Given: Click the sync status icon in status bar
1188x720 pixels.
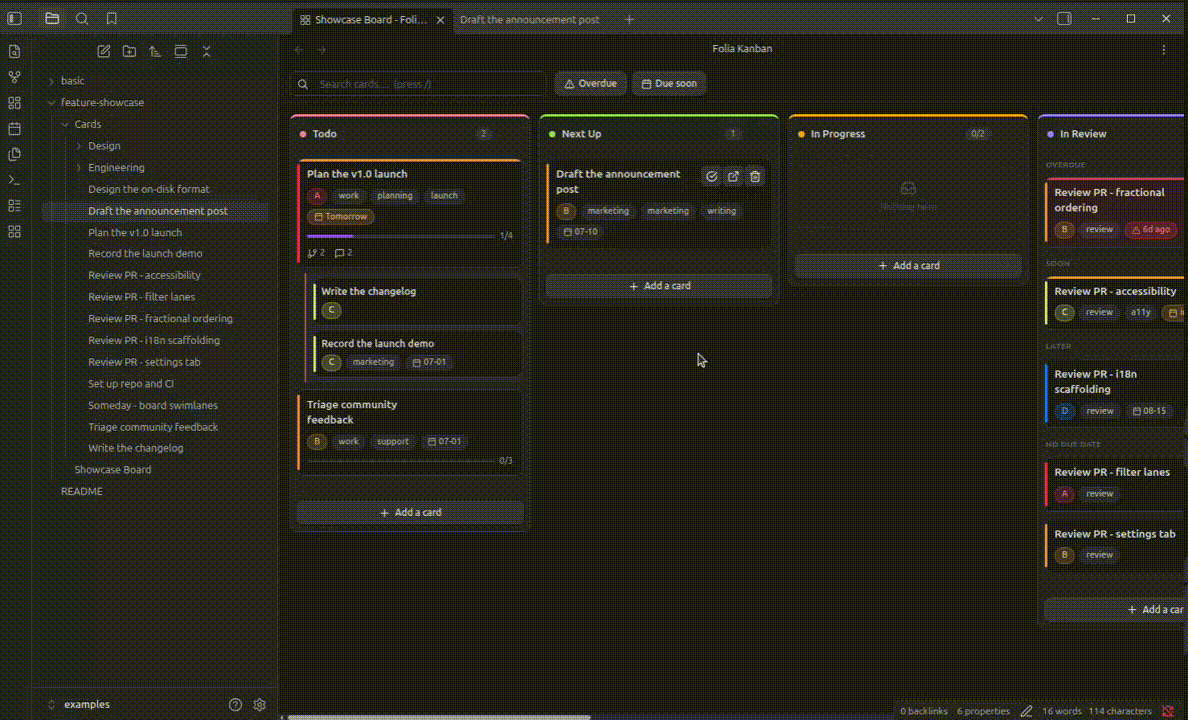Looking at the screenshot, I should [1168, 711].
